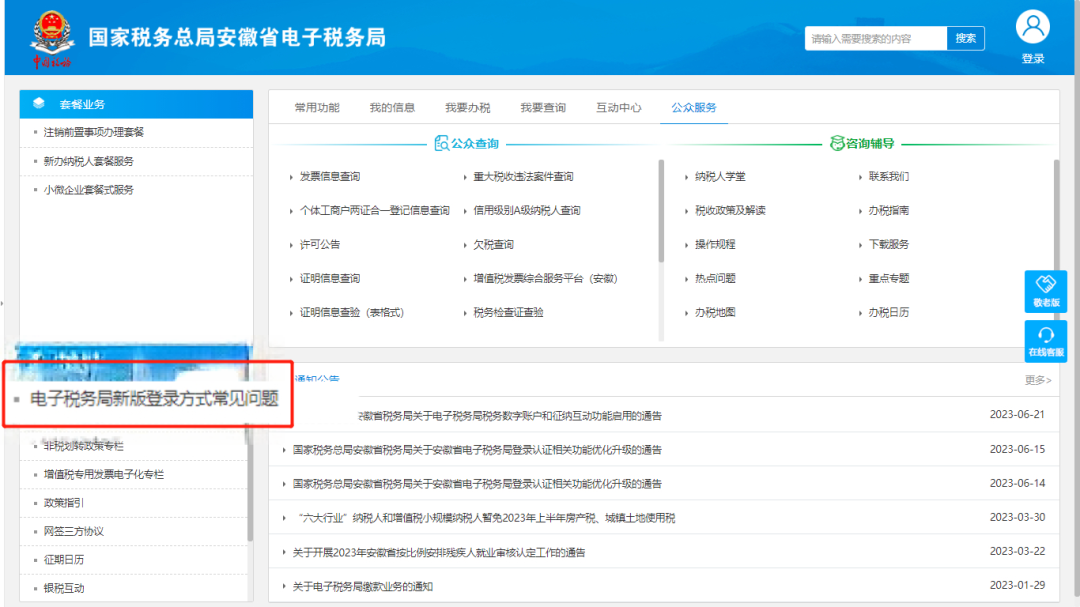This screenshot has width=1080, height=607.
Task: Click the 公众查询 panel scrollbar
Action: click(x=661, y=211)
